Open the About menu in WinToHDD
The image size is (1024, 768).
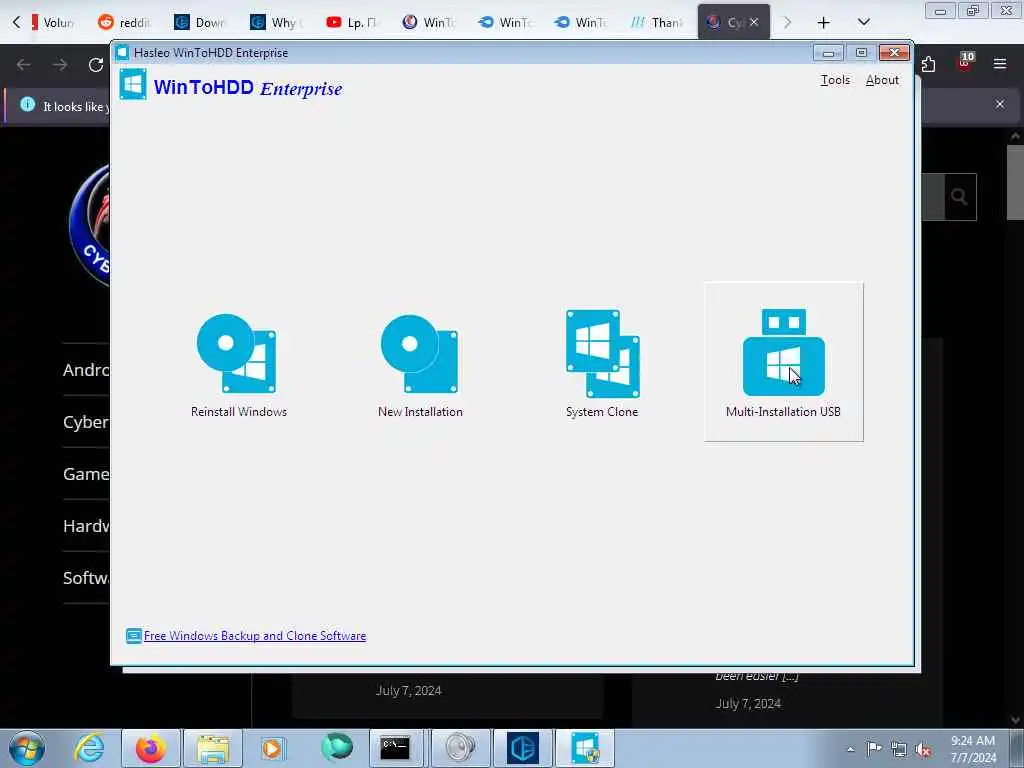[x=882, y=80]
